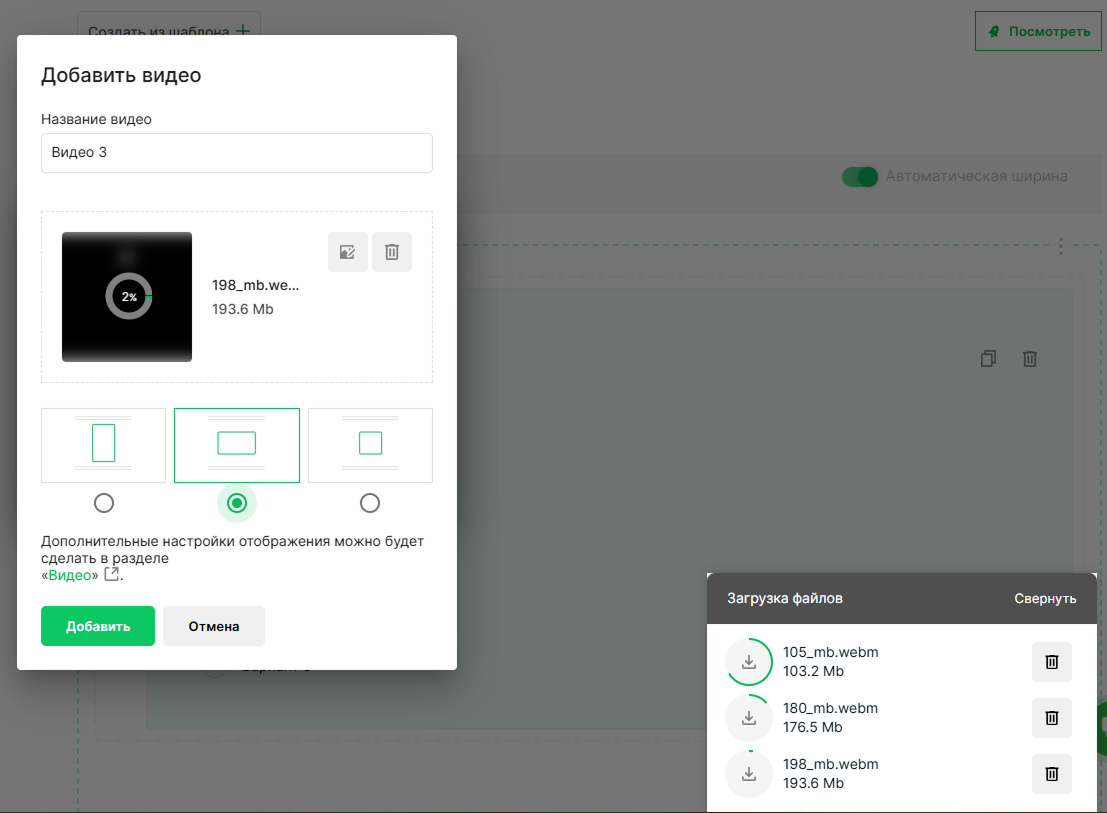The height and width of the screenshot is (813, 1107).
Task: Collapse upload panel via Свернуть
Action: [x=1045, y=598]
